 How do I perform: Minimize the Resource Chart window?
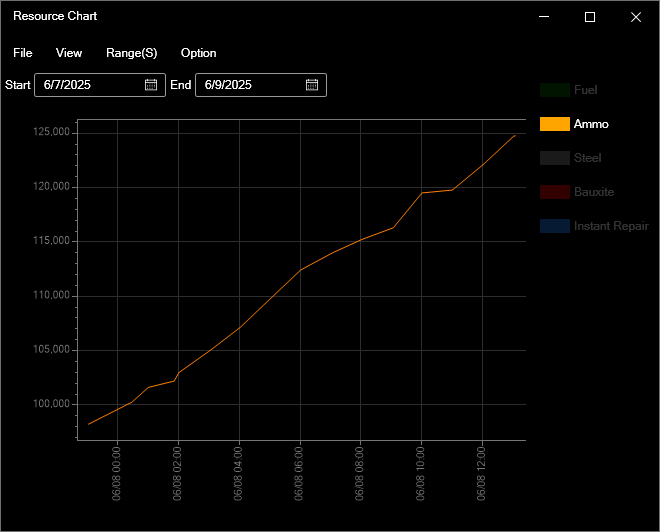[544, 17]
